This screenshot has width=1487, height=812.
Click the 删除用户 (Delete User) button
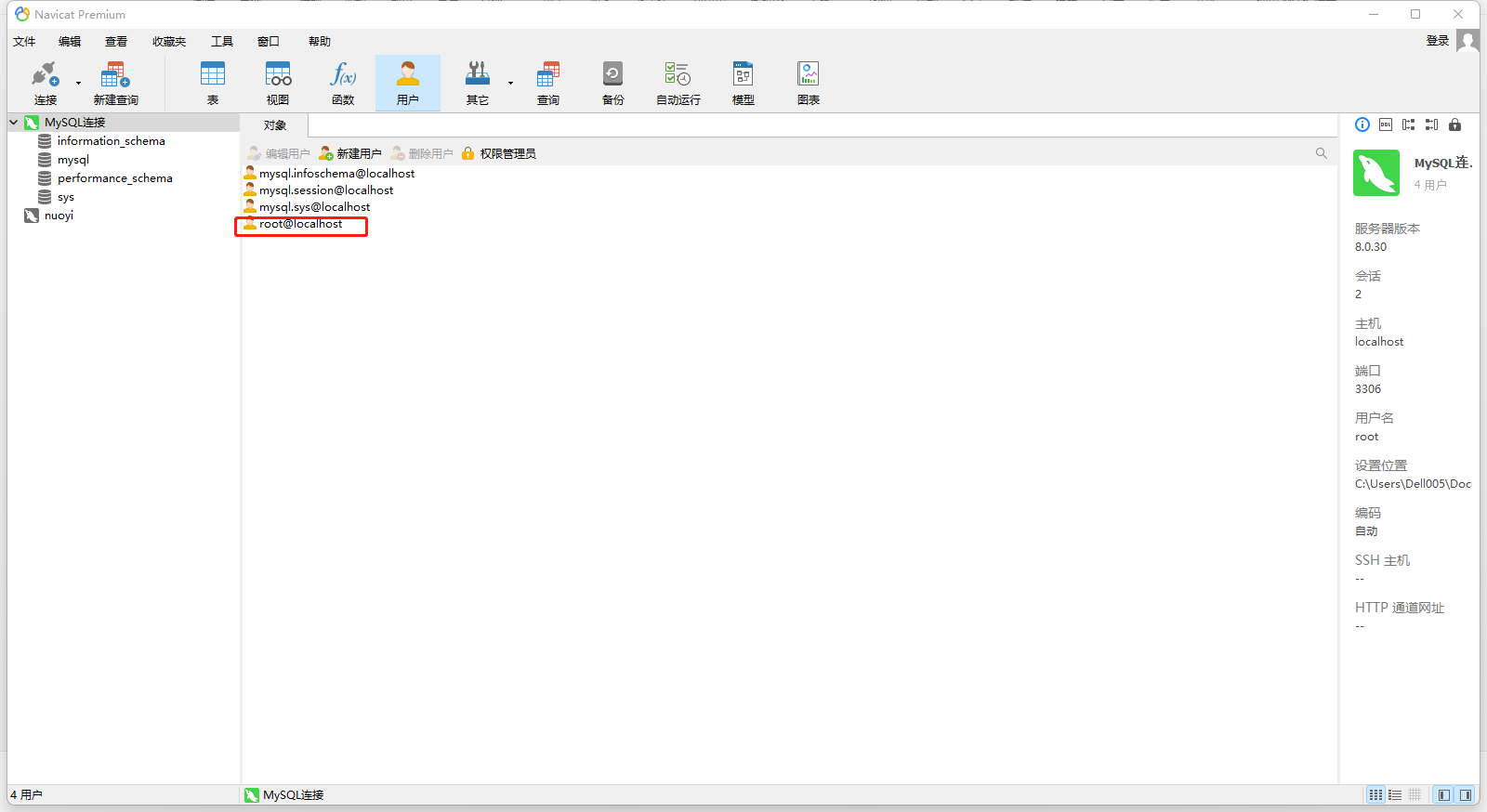click(422, 153)
